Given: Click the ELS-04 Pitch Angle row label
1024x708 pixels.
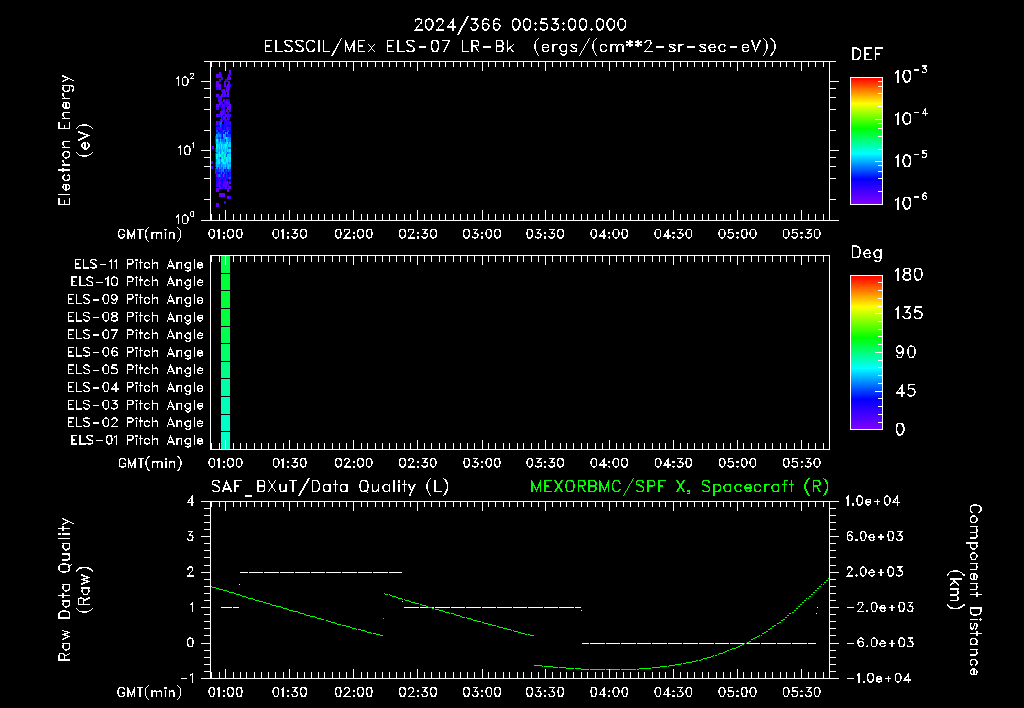Looking at the screenshot, I should pyautogui.click(x=135, y=387).
